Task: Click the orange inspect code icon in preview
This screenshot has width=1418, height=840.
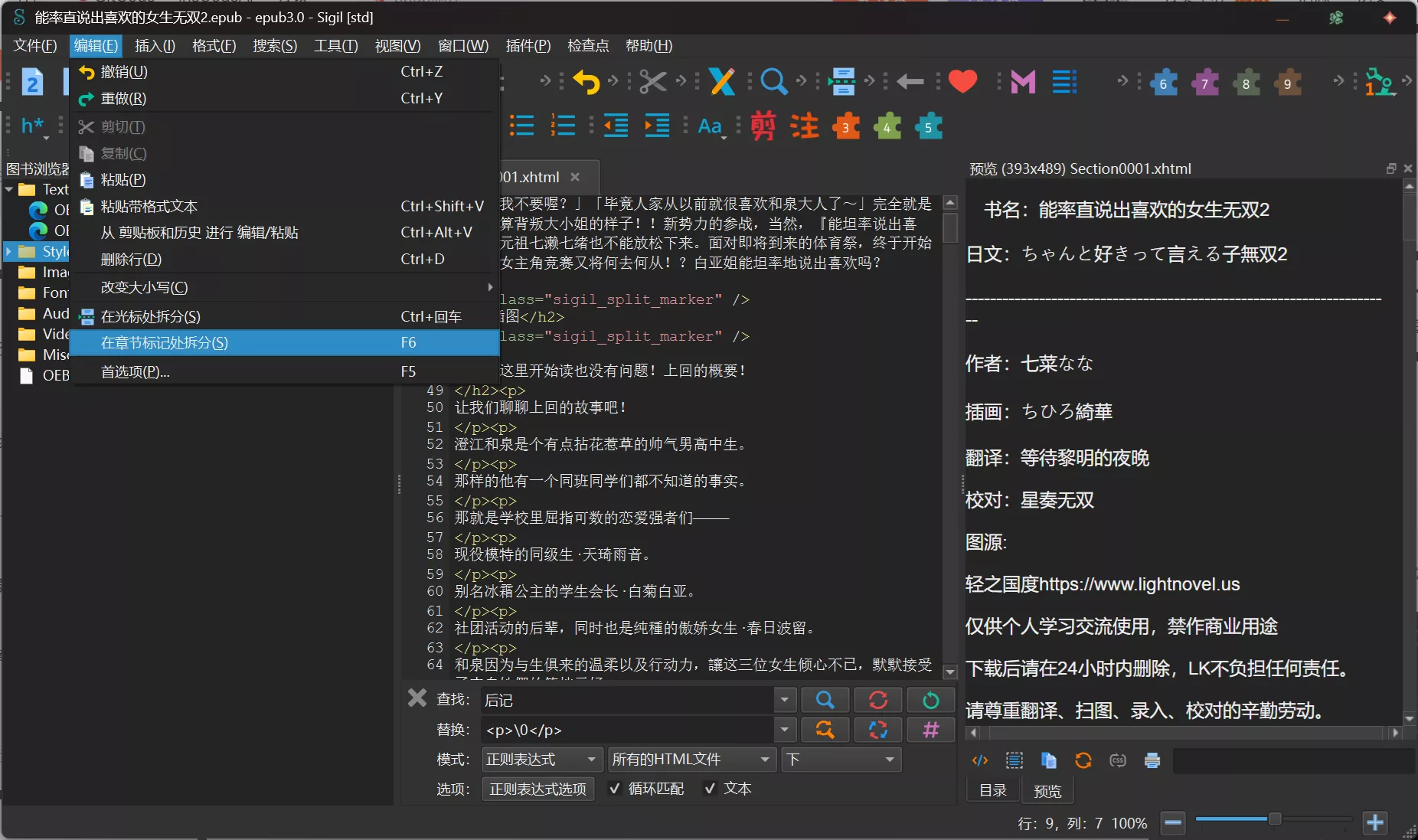Action: coord(980,760)
